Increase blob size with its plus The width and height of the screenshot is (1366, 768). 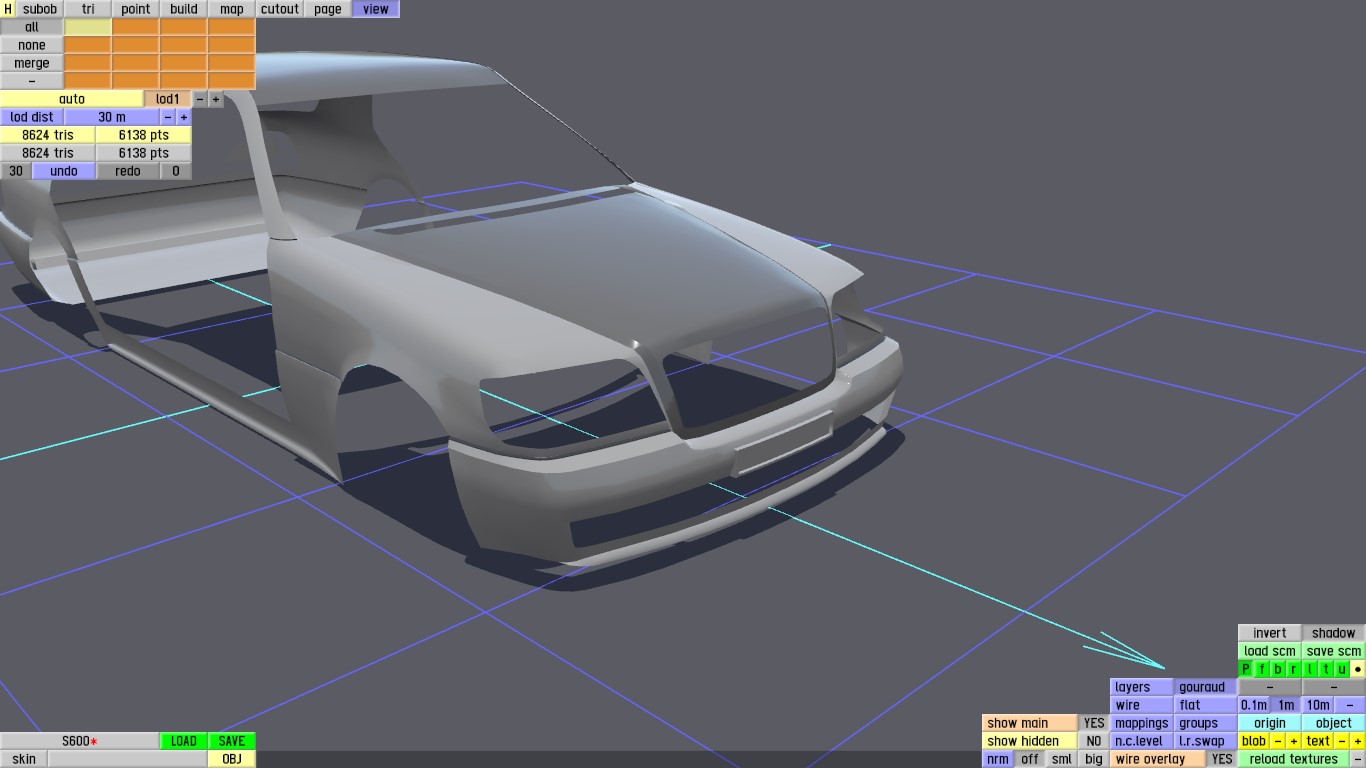1294,741
